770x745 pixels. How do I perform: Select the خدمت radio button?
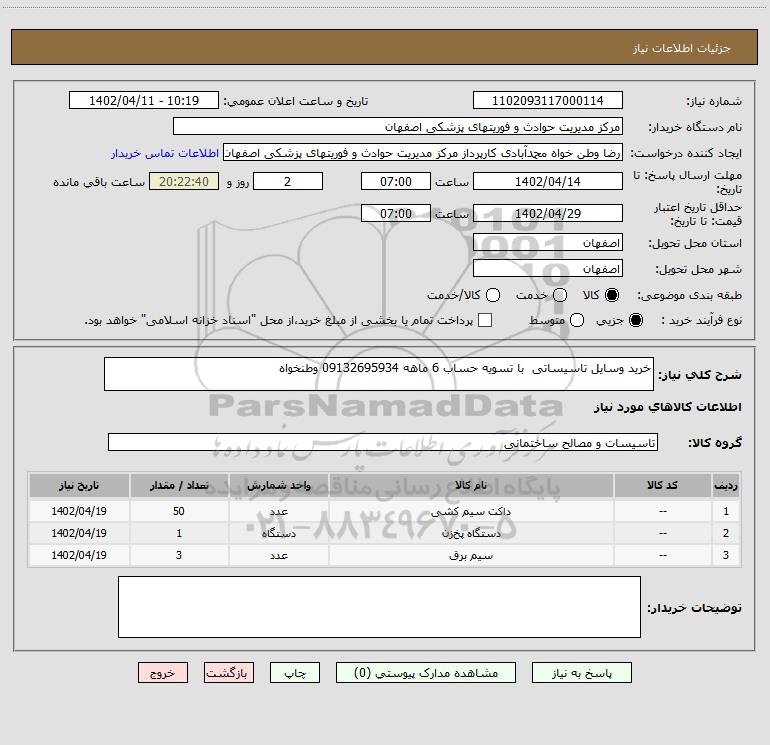(560, 295)
